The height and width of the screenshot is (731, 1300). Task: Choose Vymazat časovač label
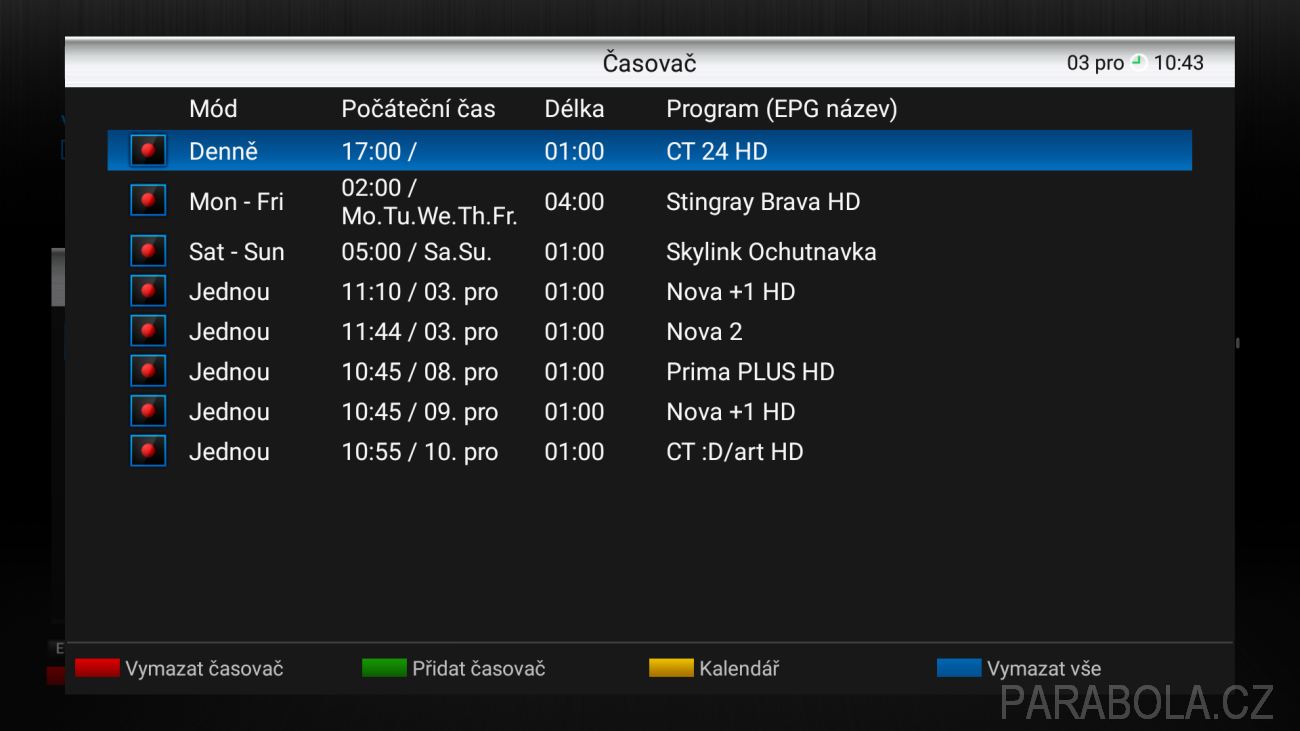[204, 669]
